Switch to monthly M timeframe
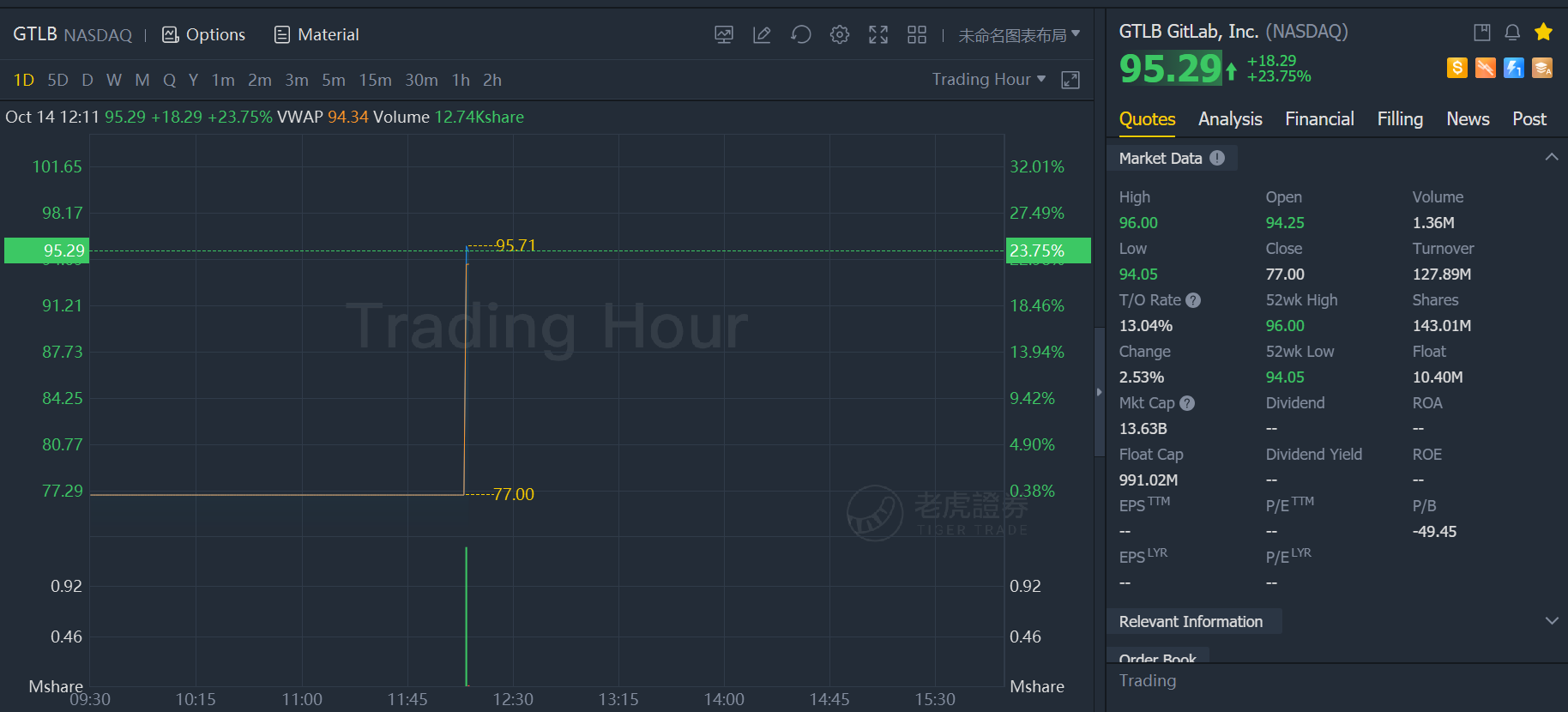 coord(142,80)
